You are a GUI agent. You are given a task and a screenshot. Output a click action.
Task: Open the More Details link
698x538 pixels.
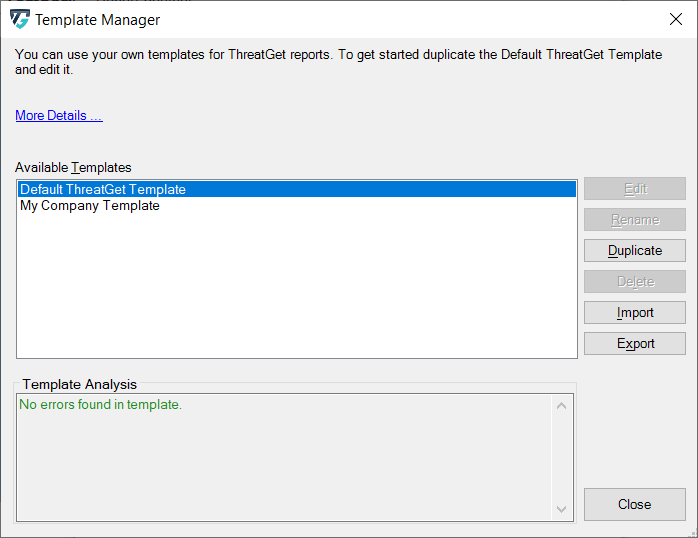(x=59, y=115)
